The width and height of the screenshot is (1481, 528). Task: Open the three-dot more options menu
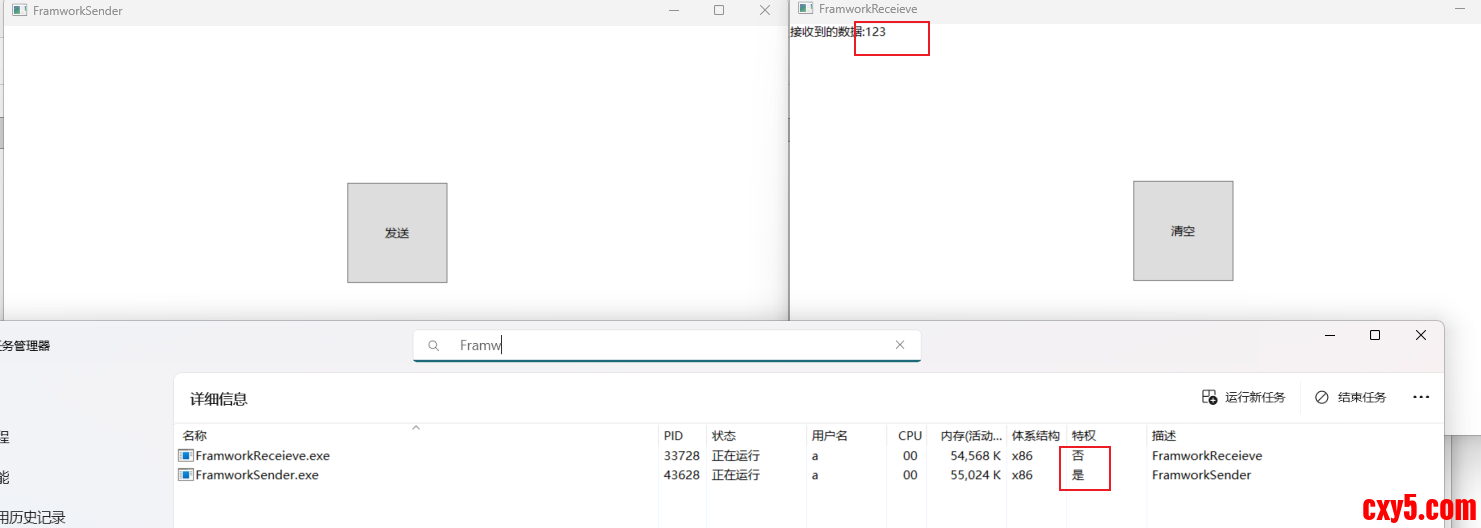[1421, 397]
